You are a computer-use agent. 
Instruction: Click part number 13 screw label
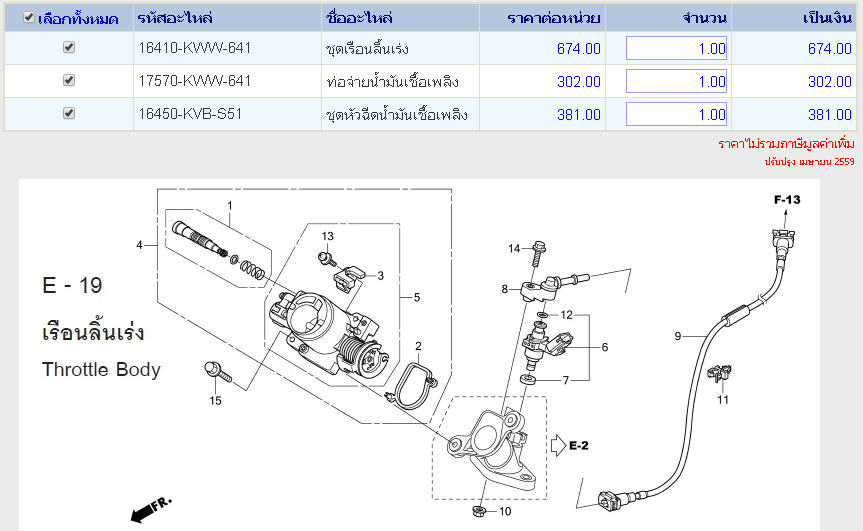point(327,236)
